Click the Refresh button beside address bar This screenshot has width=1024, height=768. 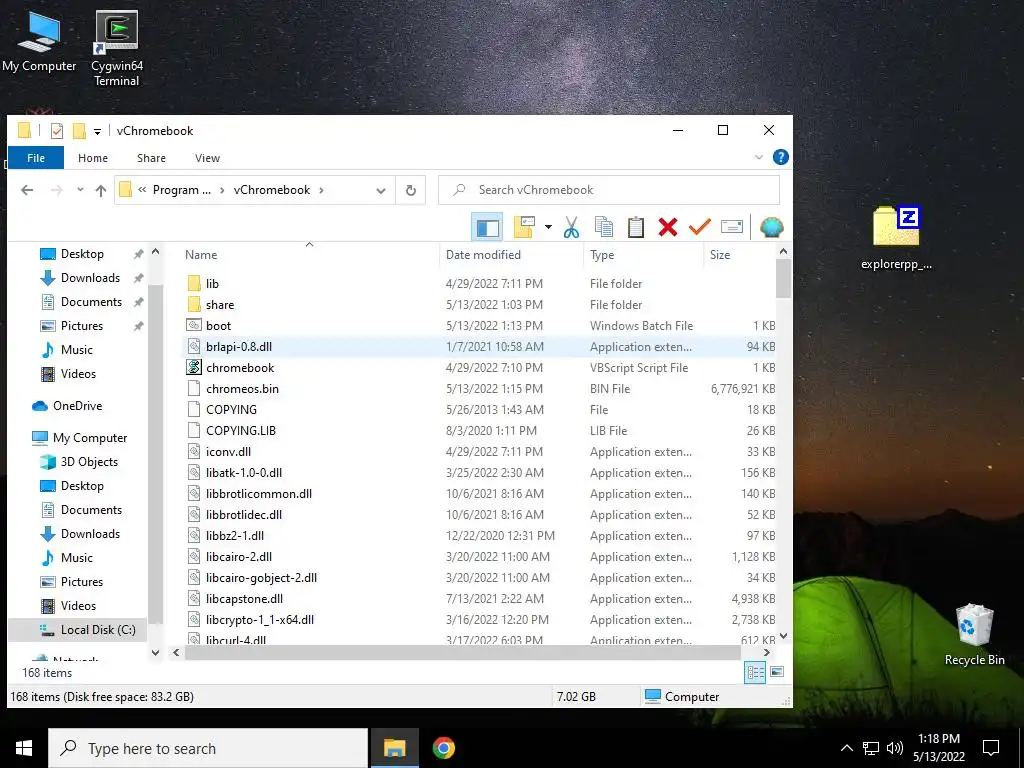click(x=411, y=190)
